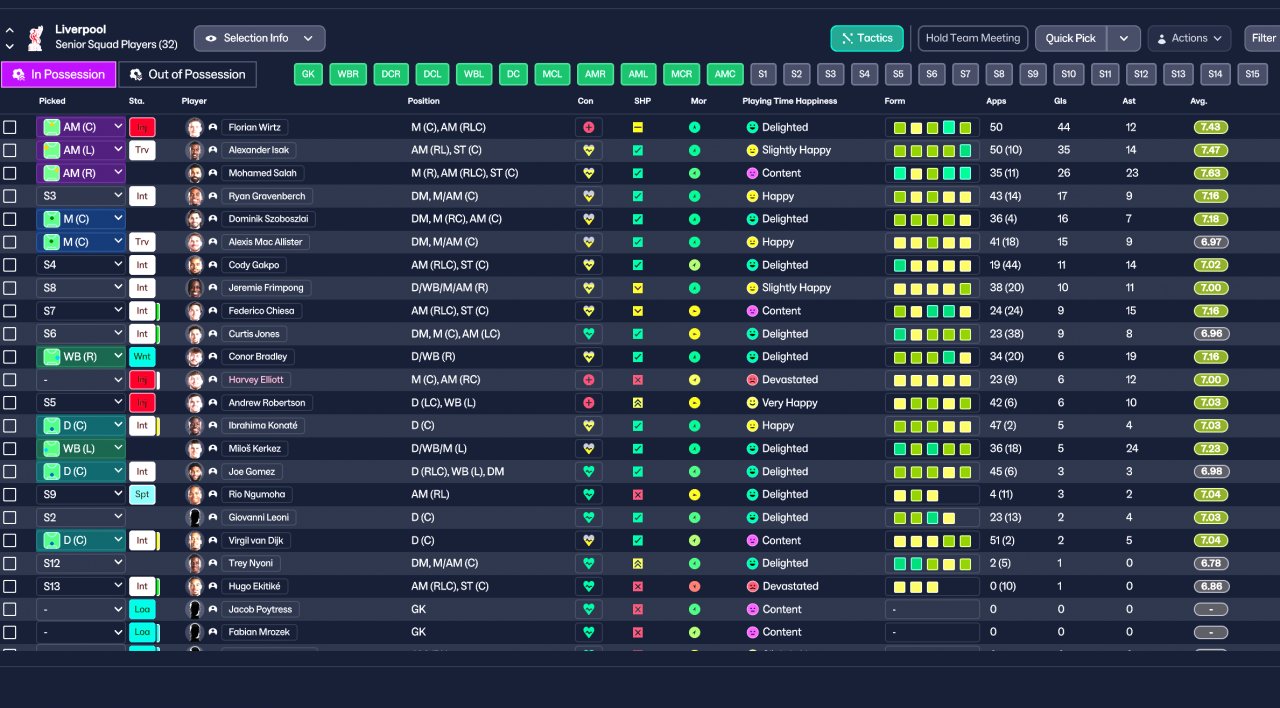The width and height of the screenshot is (1280, 708).
Task: Click Florian Wirtz's red condition icon
Action: point(589,128)
